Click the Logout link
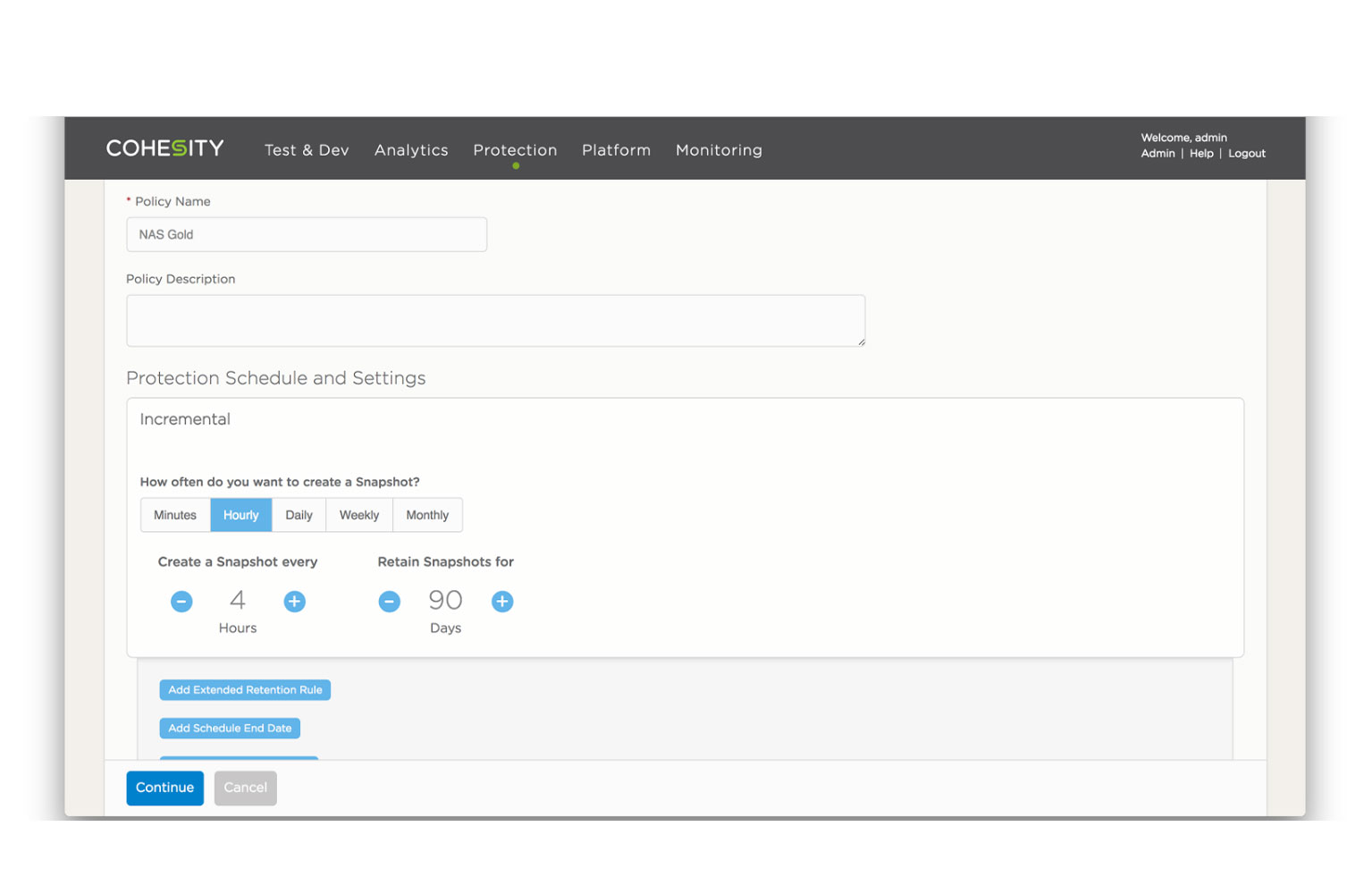The height and width of the screenshot is (894, 1372). coord(1246,154)
